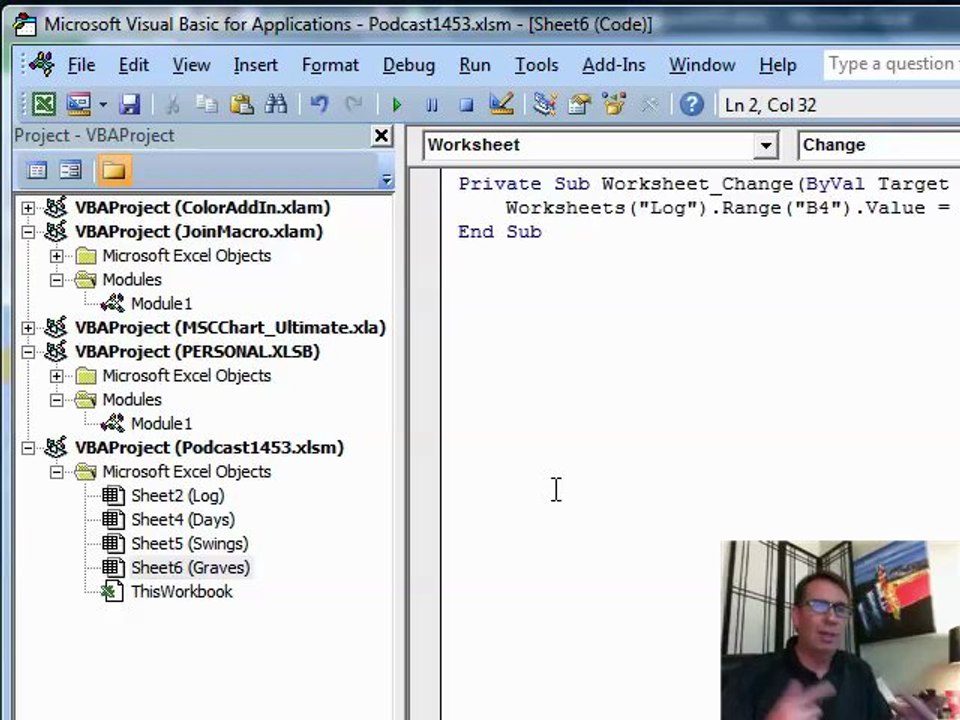Image resolution: width=960 pixels, height=720 pixels.
Task: Open the Tools menu
Action: pos(536,65)
